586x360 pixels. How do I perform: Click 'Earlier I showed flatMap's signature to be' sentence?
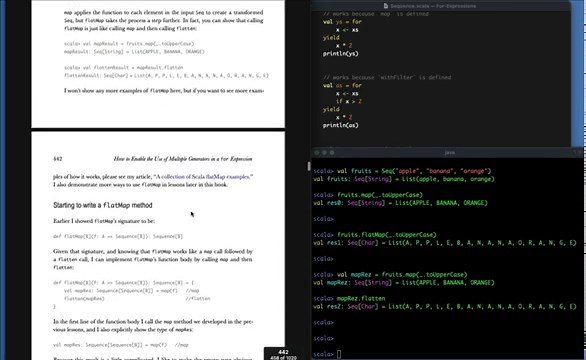[104, 221]
